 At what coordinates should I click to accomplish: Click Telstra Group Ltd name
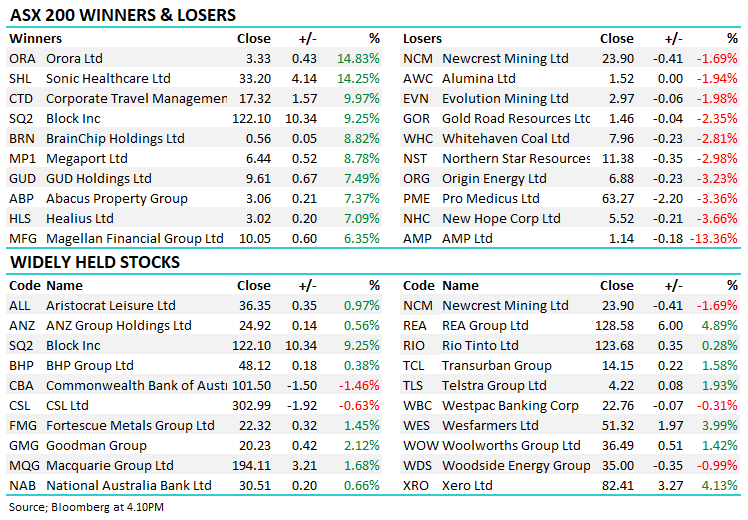click(x=494, y=386)
